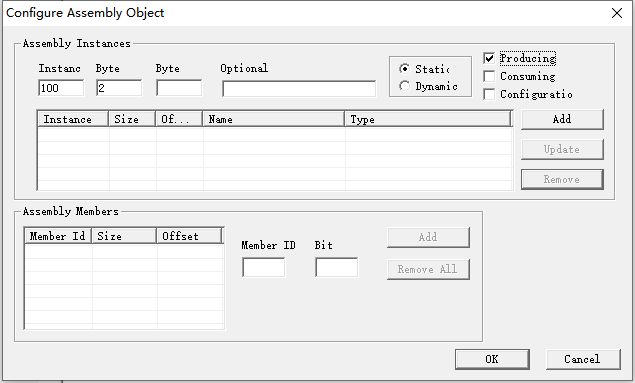
Task: Click the Of... column header
Action: tap(179, 119)
